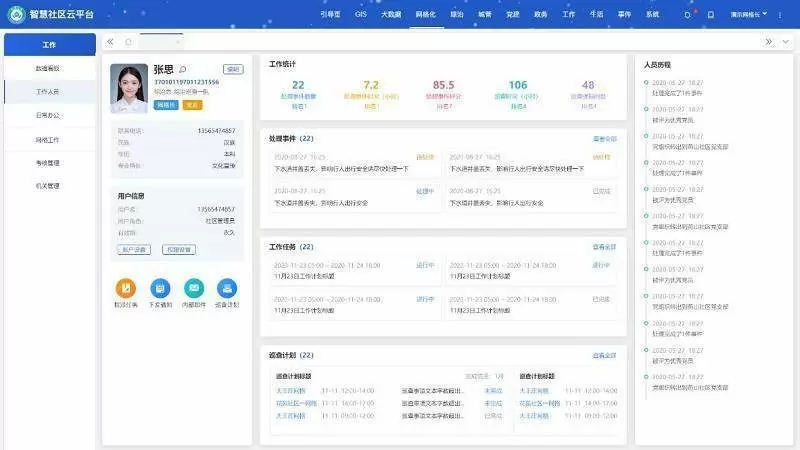Image resolution: width=800 pixels, height=450 pixels.
Task: Click the search icon beside 张思
Action: (x=183, y=69)
